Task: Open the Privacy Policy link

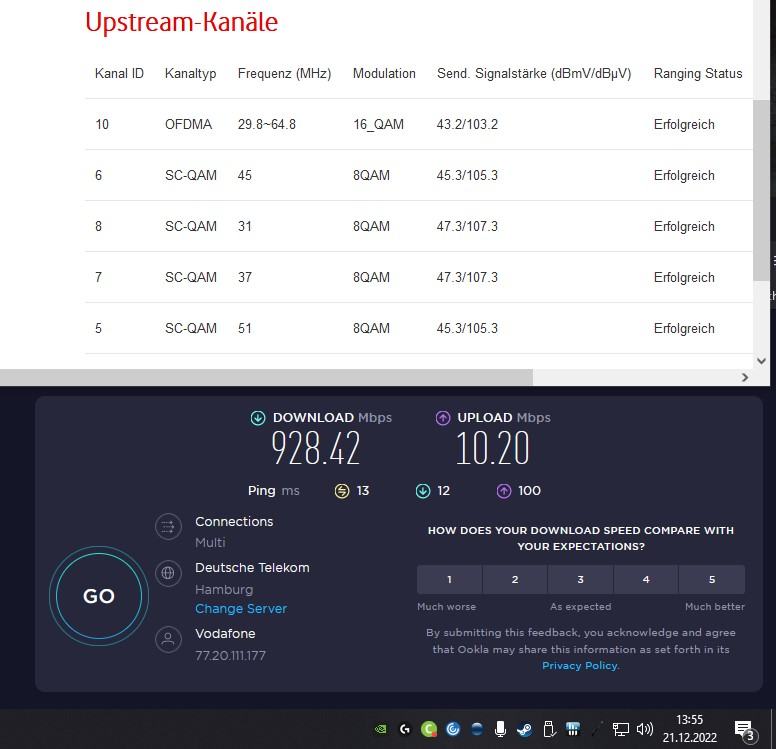Action: click(580, 665)
